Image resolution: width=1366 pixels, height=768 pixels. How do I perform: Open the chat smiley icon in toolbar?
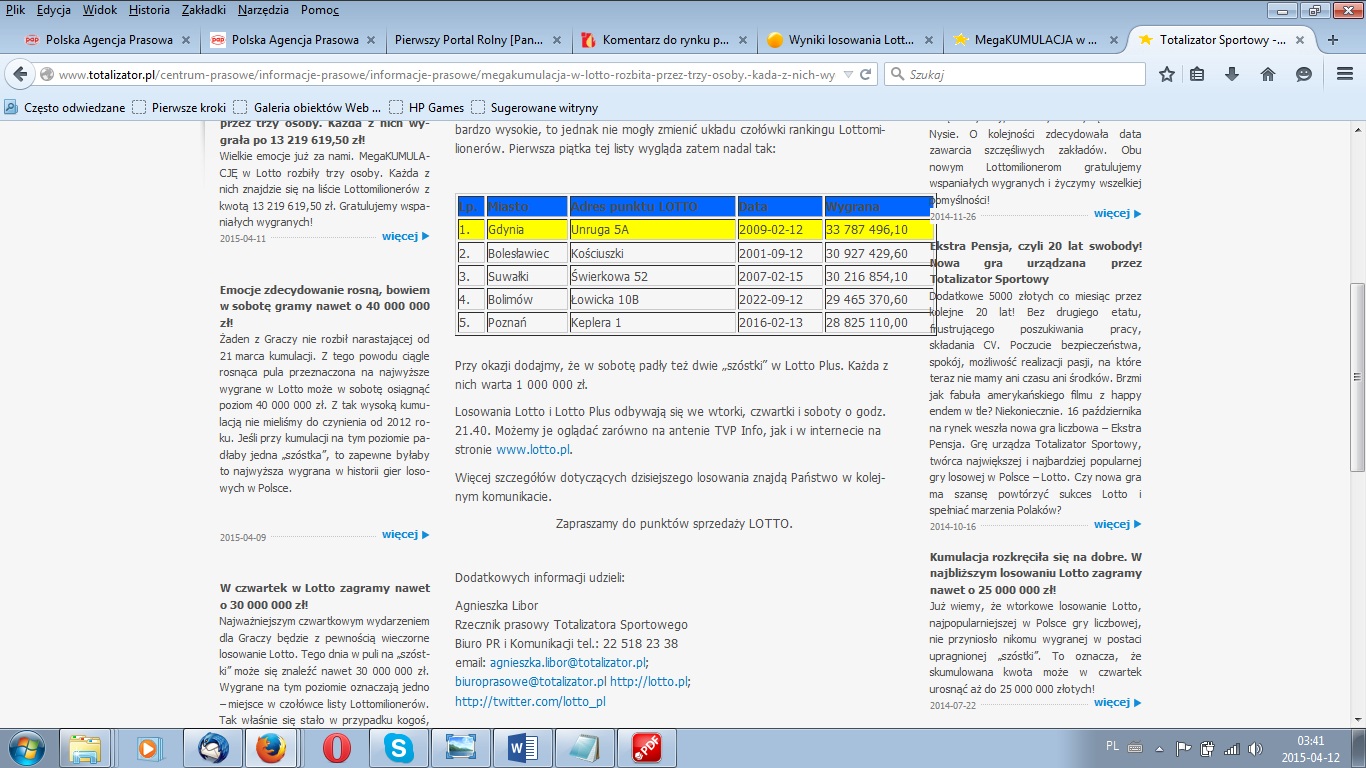pyautogui.click(x=1303, y=74)
